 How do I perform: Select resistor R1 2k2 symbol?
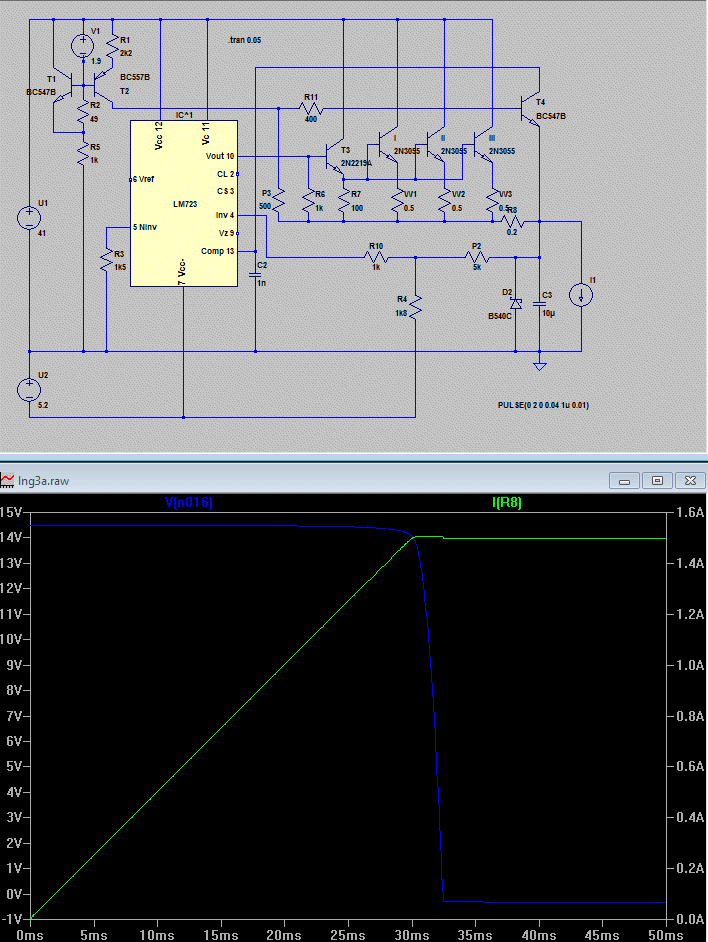point(113,46)
